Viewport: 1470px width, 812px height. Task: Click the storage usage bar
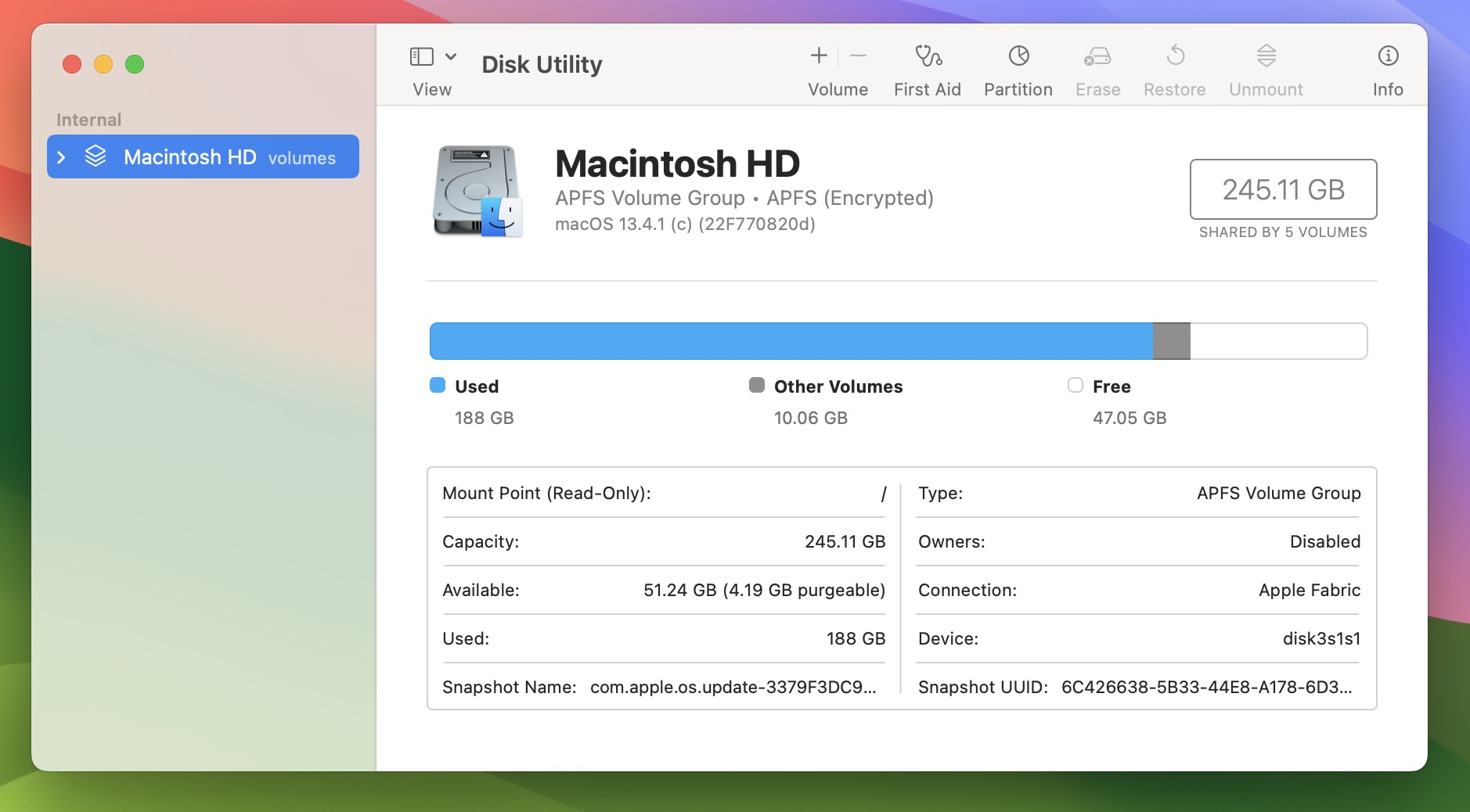pyautogui.click(x=896, y=340)
